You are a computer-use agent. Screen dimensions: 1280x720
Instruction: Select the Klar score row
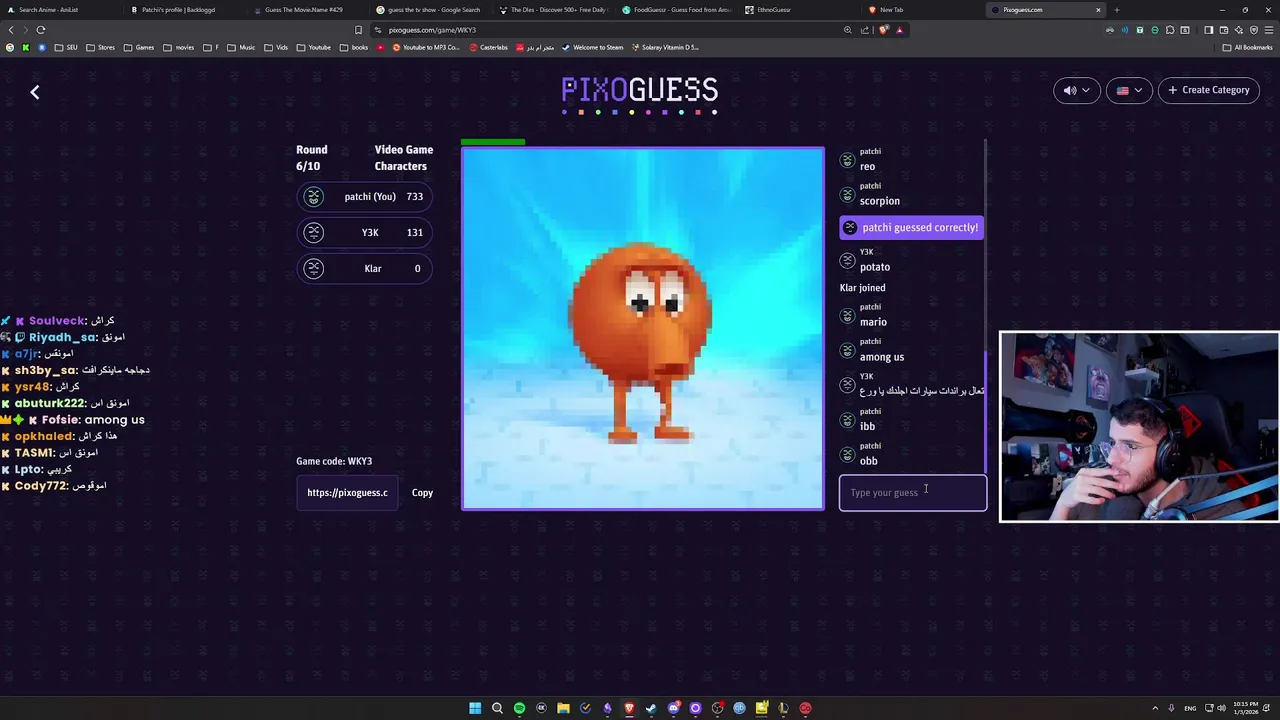click(x=365, y=269)
